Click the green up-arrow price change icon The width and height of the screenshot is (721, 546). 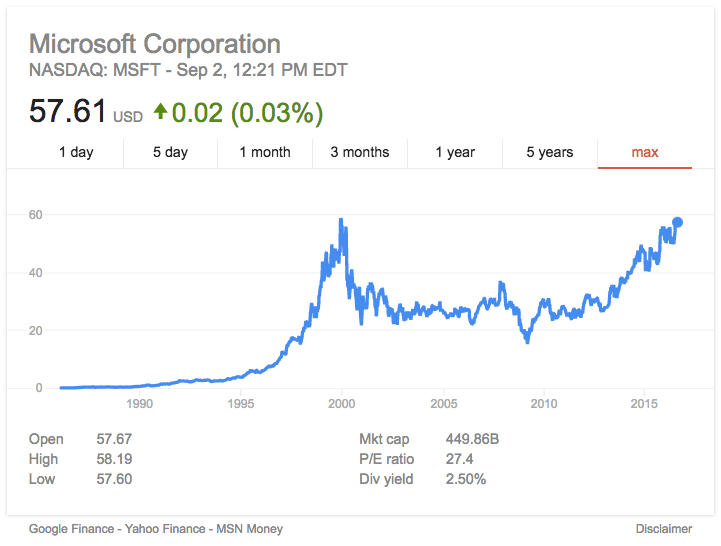[160, 112]
